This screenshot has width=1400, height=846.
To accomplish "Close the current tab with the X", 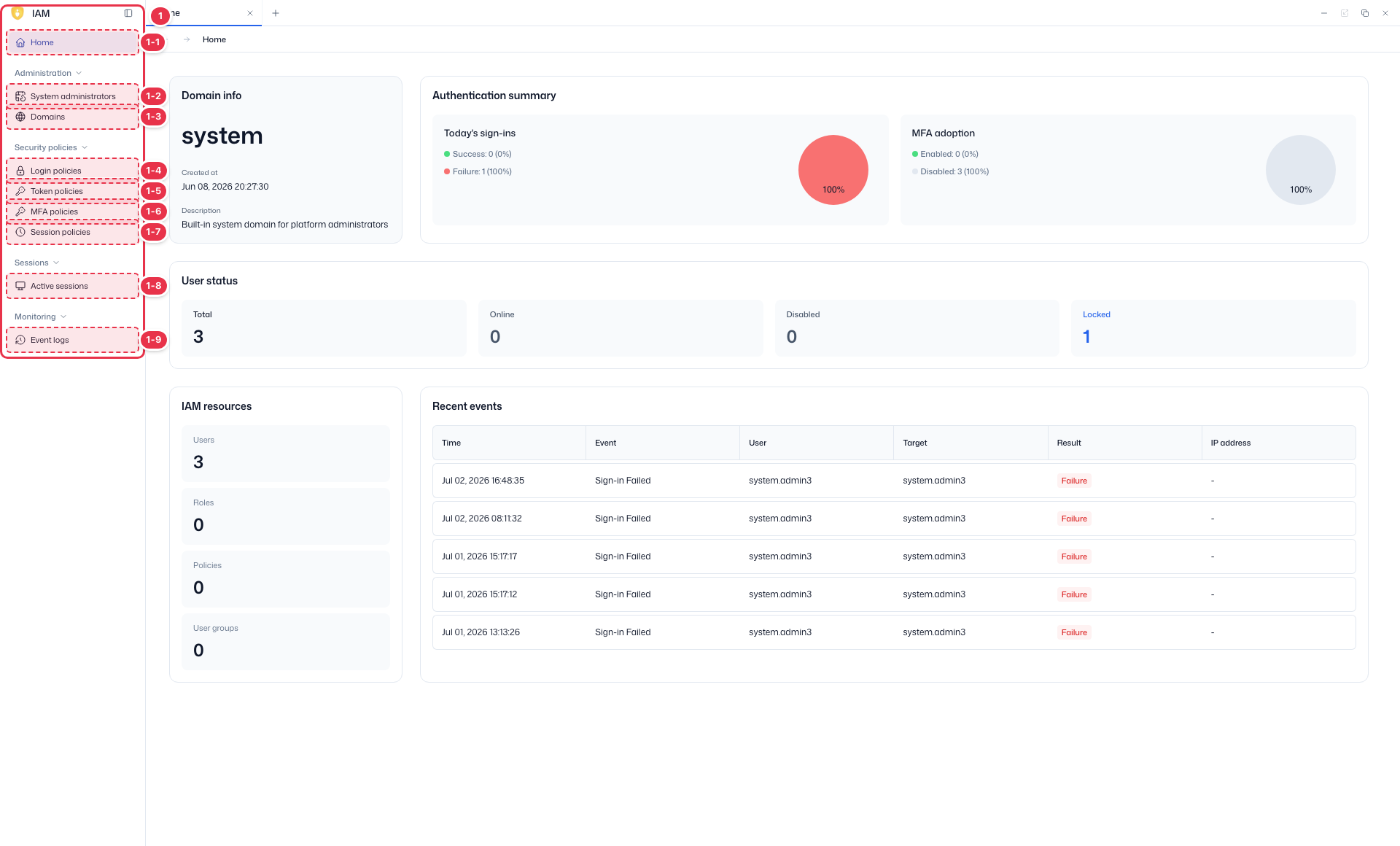I will pos(250,13).
